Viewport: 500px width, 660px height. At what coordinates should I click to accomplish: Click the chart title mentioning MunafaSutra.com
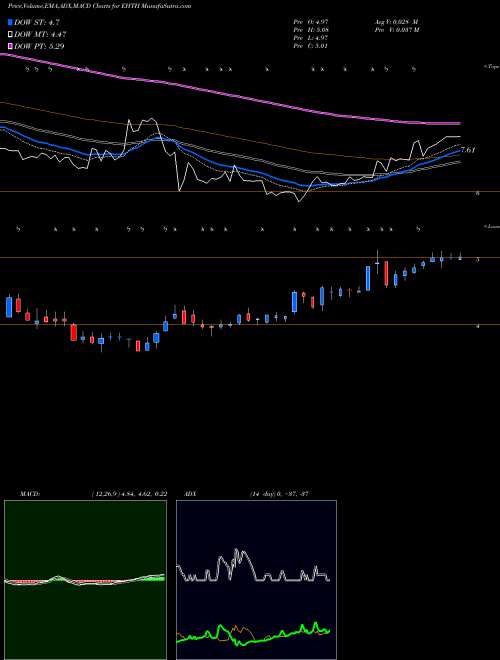tap(99, 6)
